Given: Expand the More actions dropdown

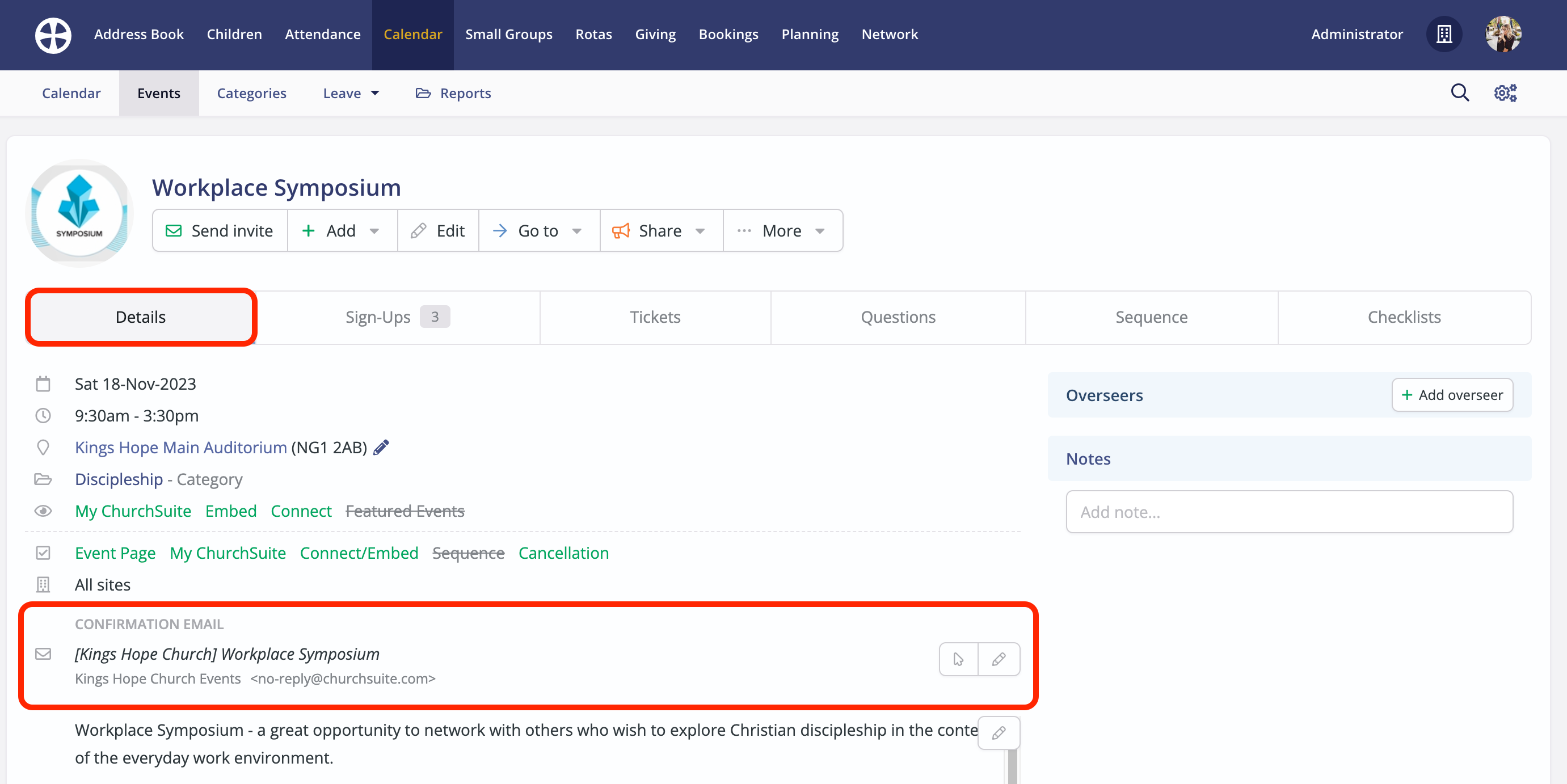Looking at the screenshot, I should click(x=782, y=230).
